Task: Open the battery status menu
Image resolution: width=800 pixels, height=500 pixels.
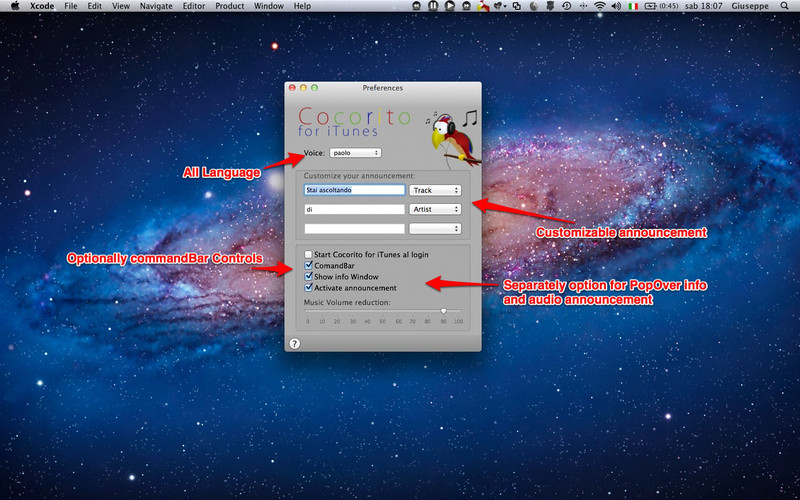Action: click(x=661, y=6)
